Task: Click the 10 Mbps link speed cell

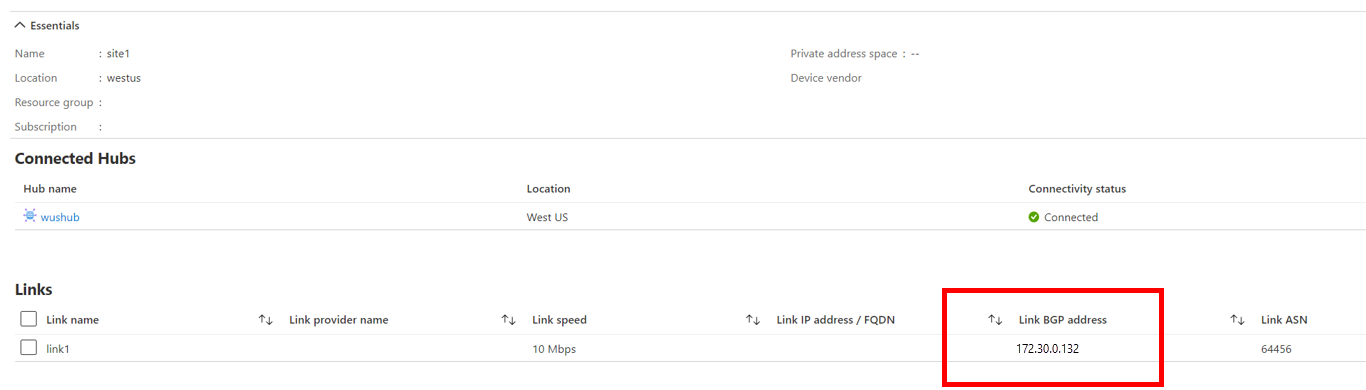Action: click(554, 349)
